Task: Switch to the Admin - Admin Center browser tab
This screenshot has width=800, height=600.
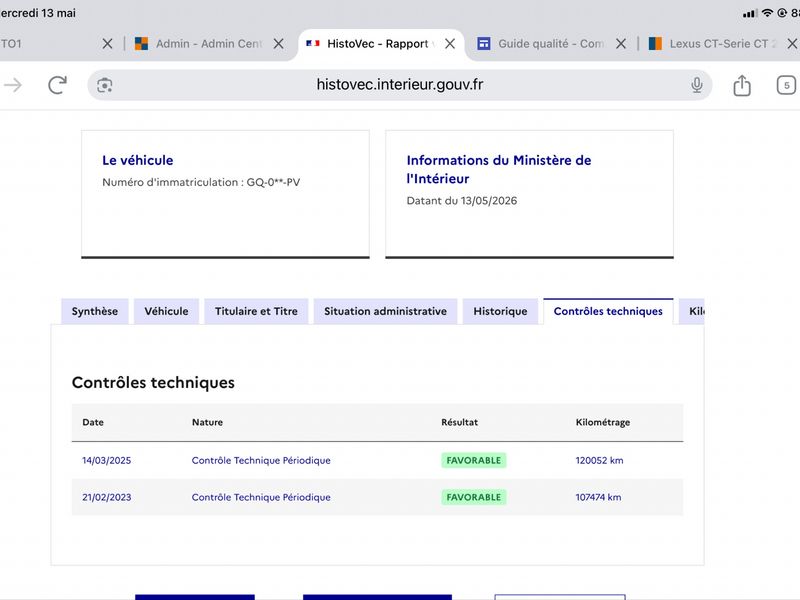Action: (x=200, y=44)
